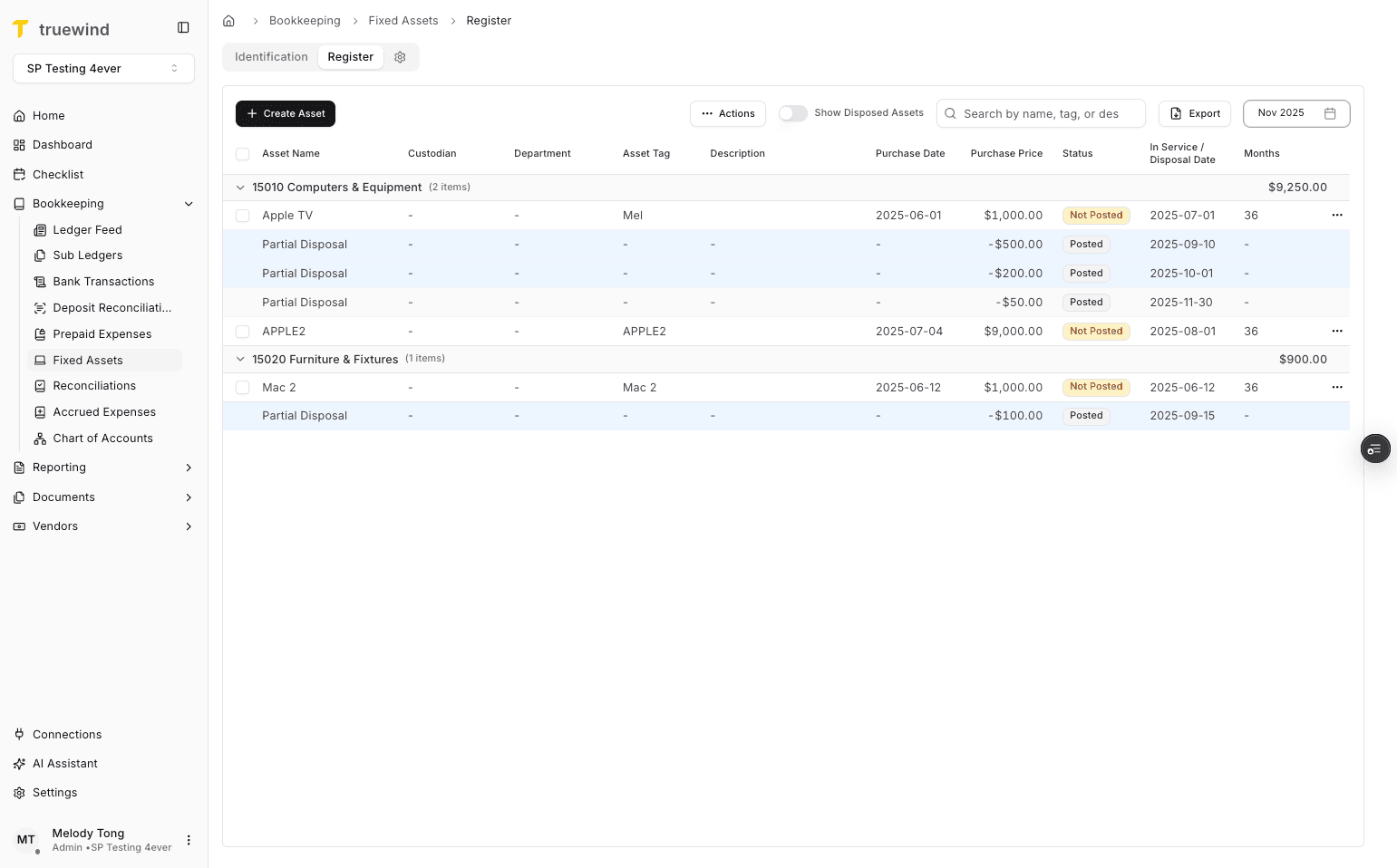Open the SP Testing 4ever workspace switcher
Viewport: 1397px width, 868px height.
[x=103, y=68]
